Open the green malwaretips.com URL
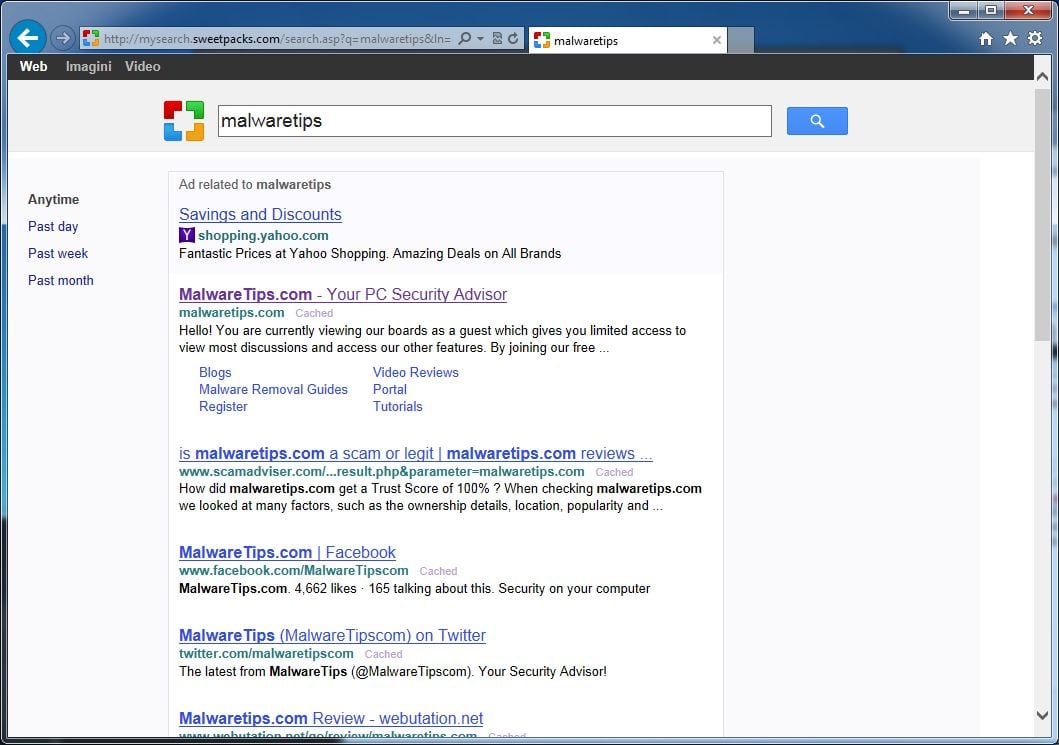This screenshot has width=1059, height=745. coord(232,313)
